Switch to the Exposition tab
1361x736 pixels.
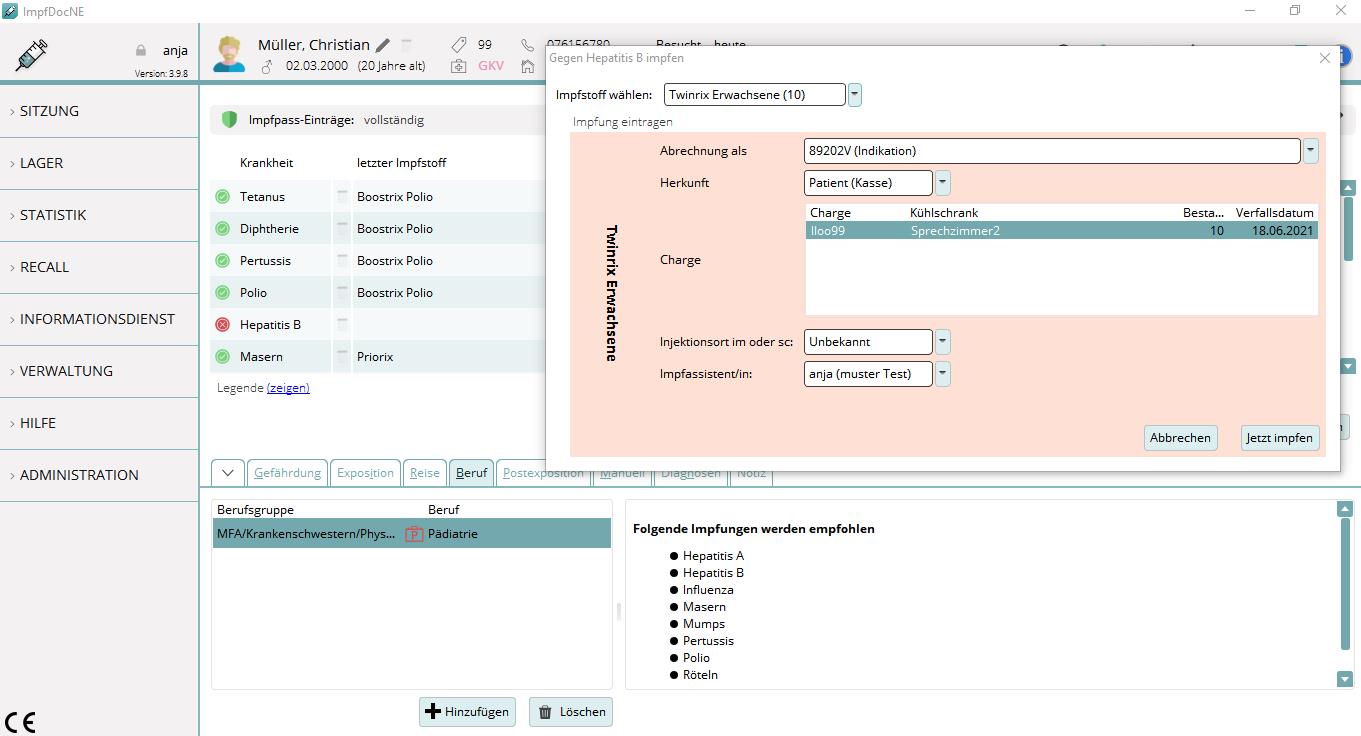(x=365, y=473)
